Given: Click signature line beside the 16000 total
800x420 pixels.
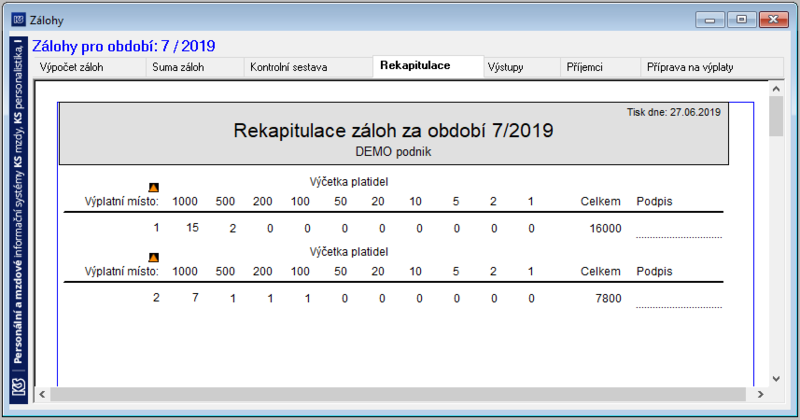Looking at the screenshot, I should point(679,237).
